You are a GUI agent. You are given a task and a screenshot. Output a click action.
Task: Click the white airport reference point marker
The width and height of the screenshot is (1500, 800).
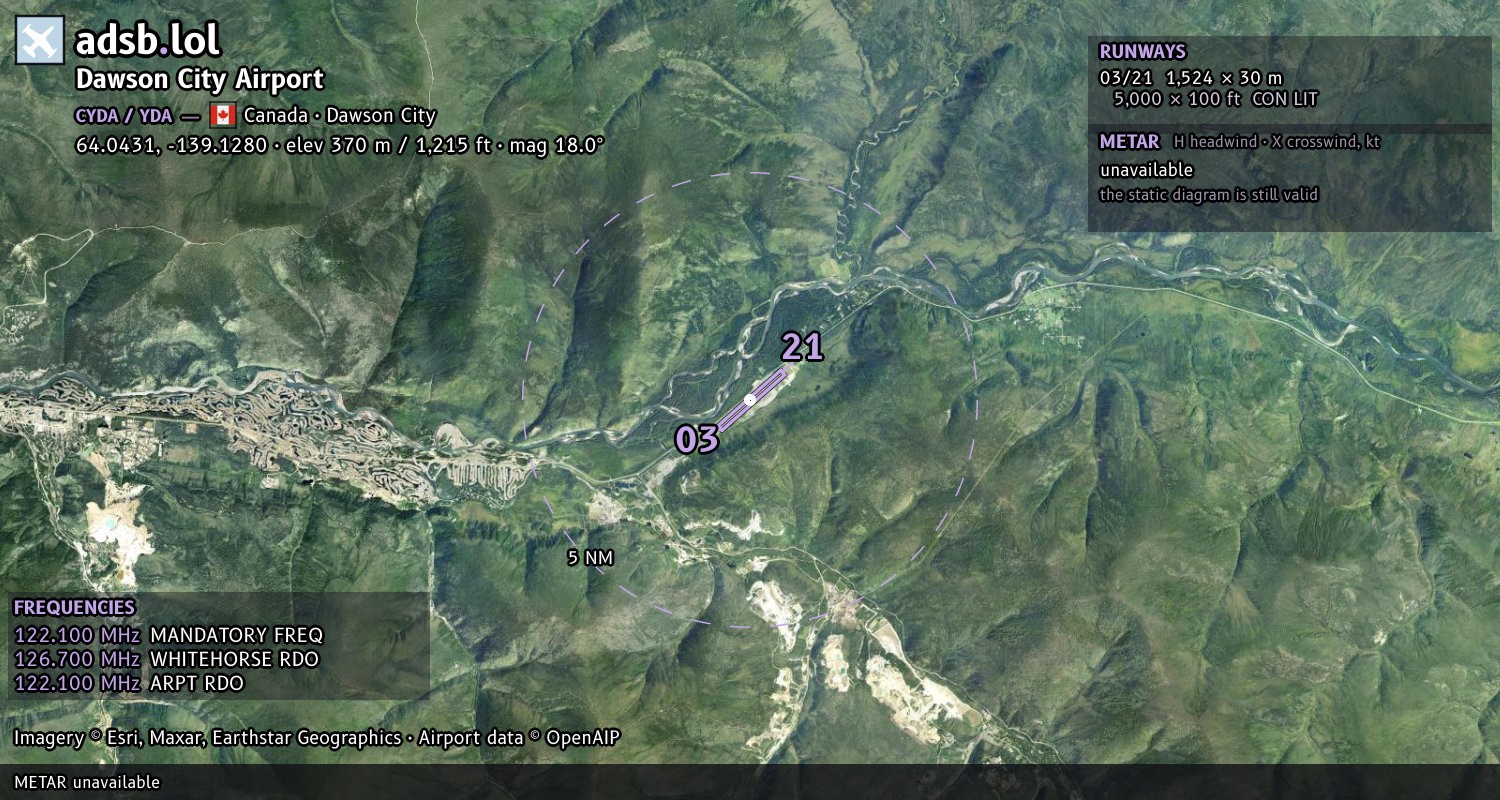(x=749, y=400)
